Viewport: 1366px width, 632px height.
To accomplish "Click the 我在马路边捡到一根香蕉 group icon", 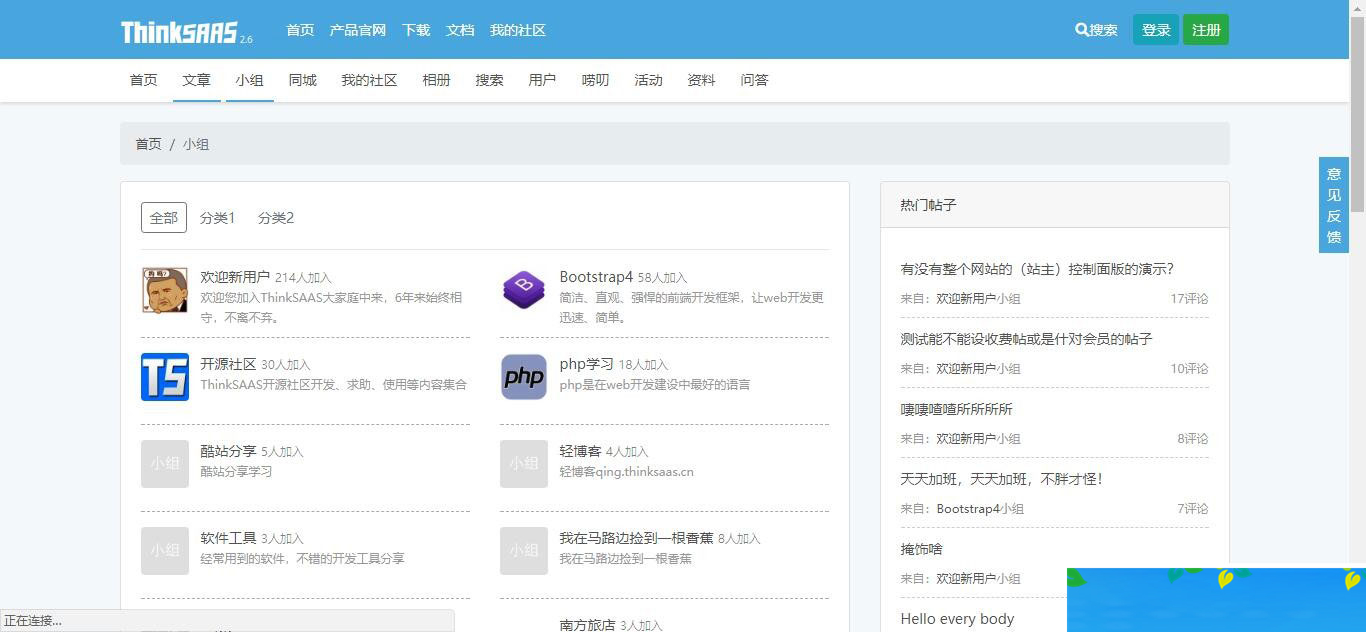I will (523, 551).
